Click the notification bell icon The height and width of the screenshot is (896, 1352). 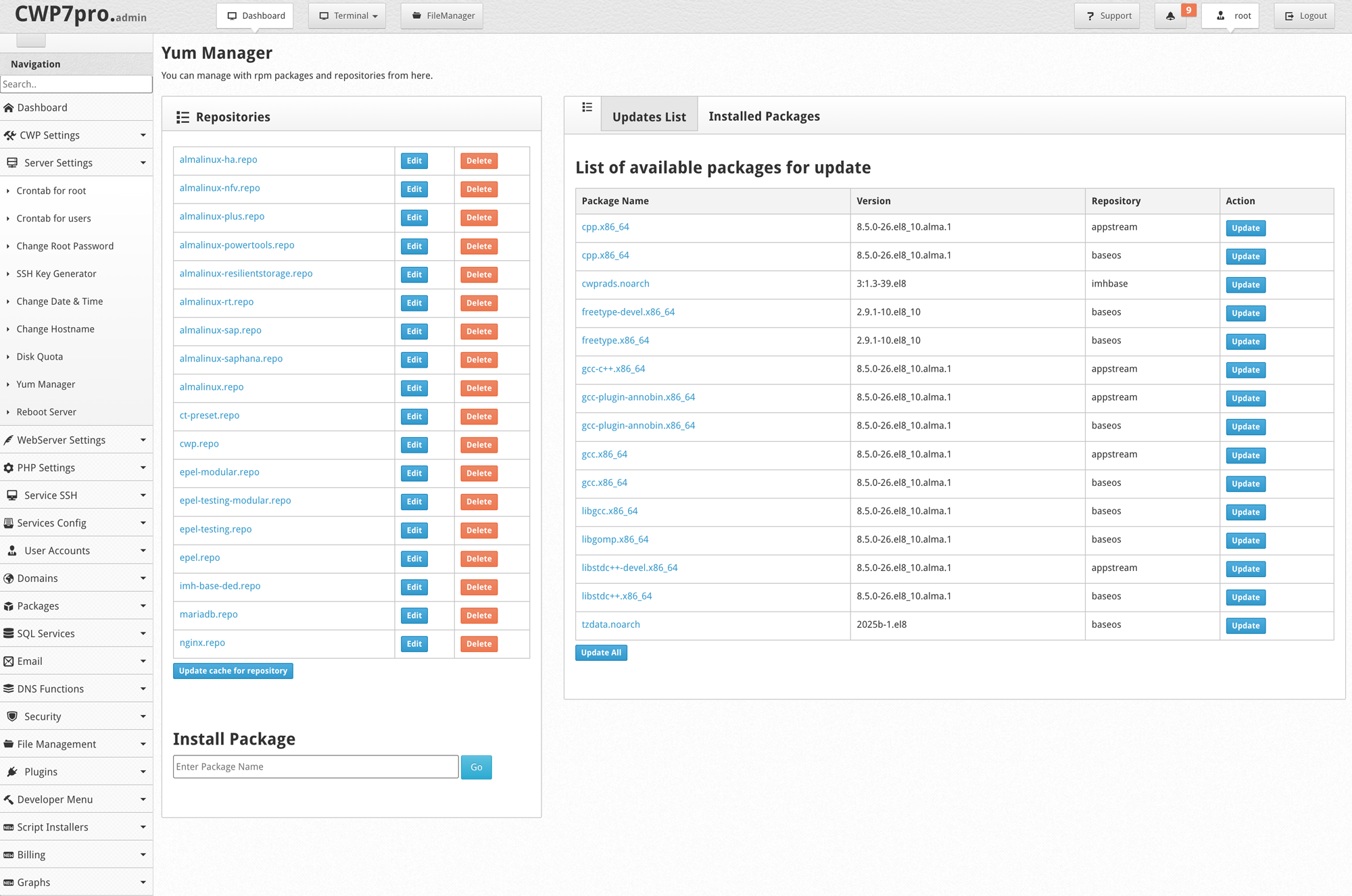coord(1170,16)
